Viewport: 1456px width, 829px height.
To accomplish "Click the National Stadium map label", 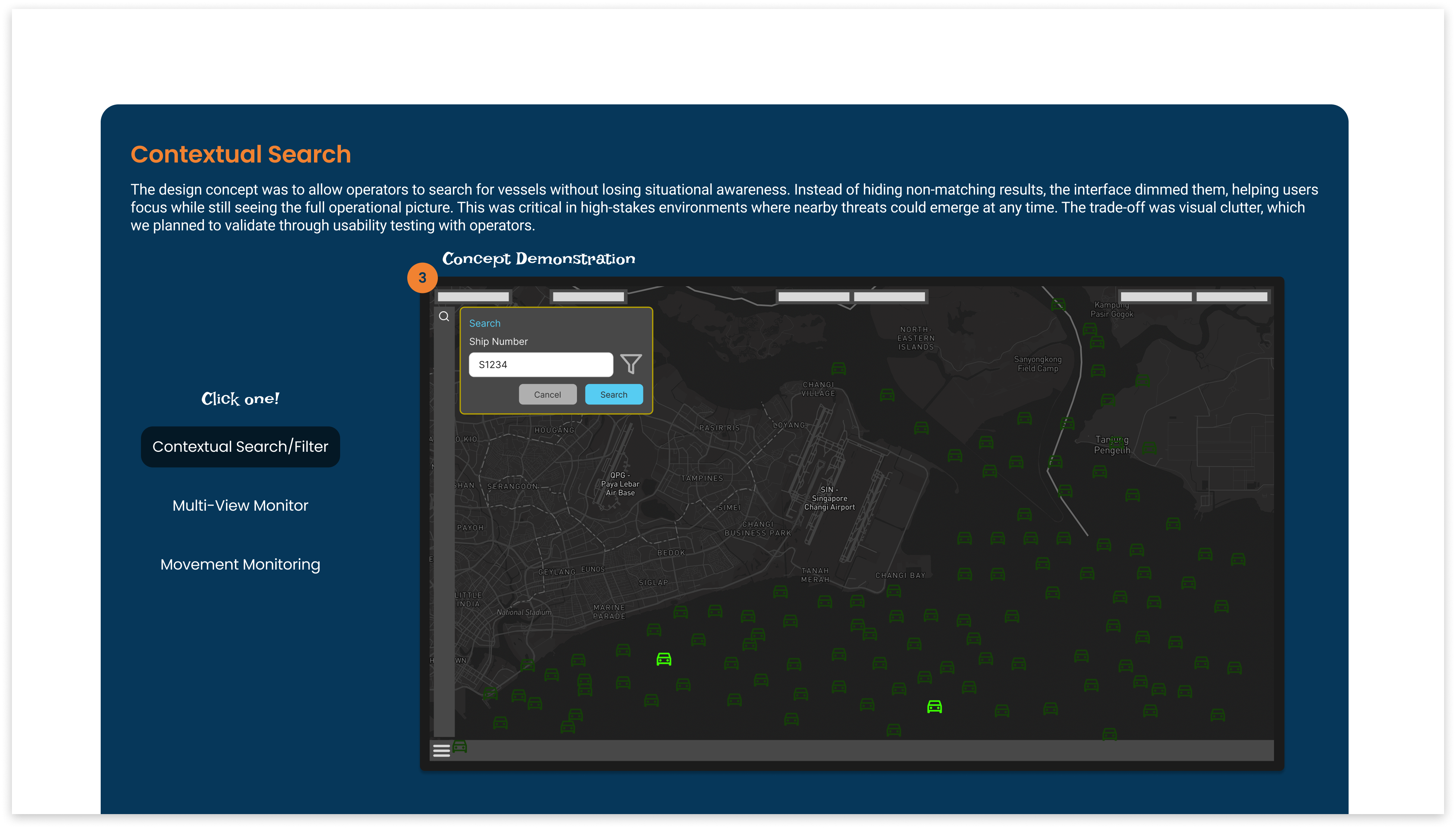I will tap(524, 613).
